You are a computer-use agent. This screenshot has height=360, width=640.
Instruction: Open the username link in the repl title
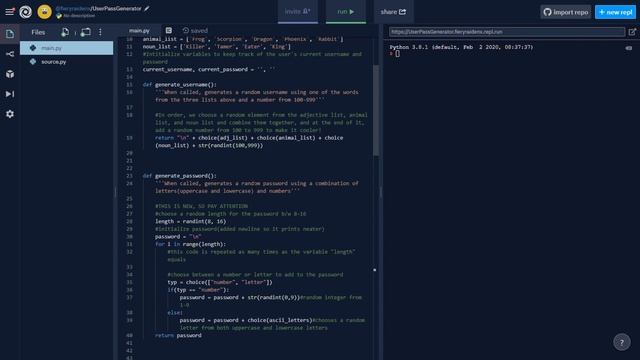click(x=72, y=8)
